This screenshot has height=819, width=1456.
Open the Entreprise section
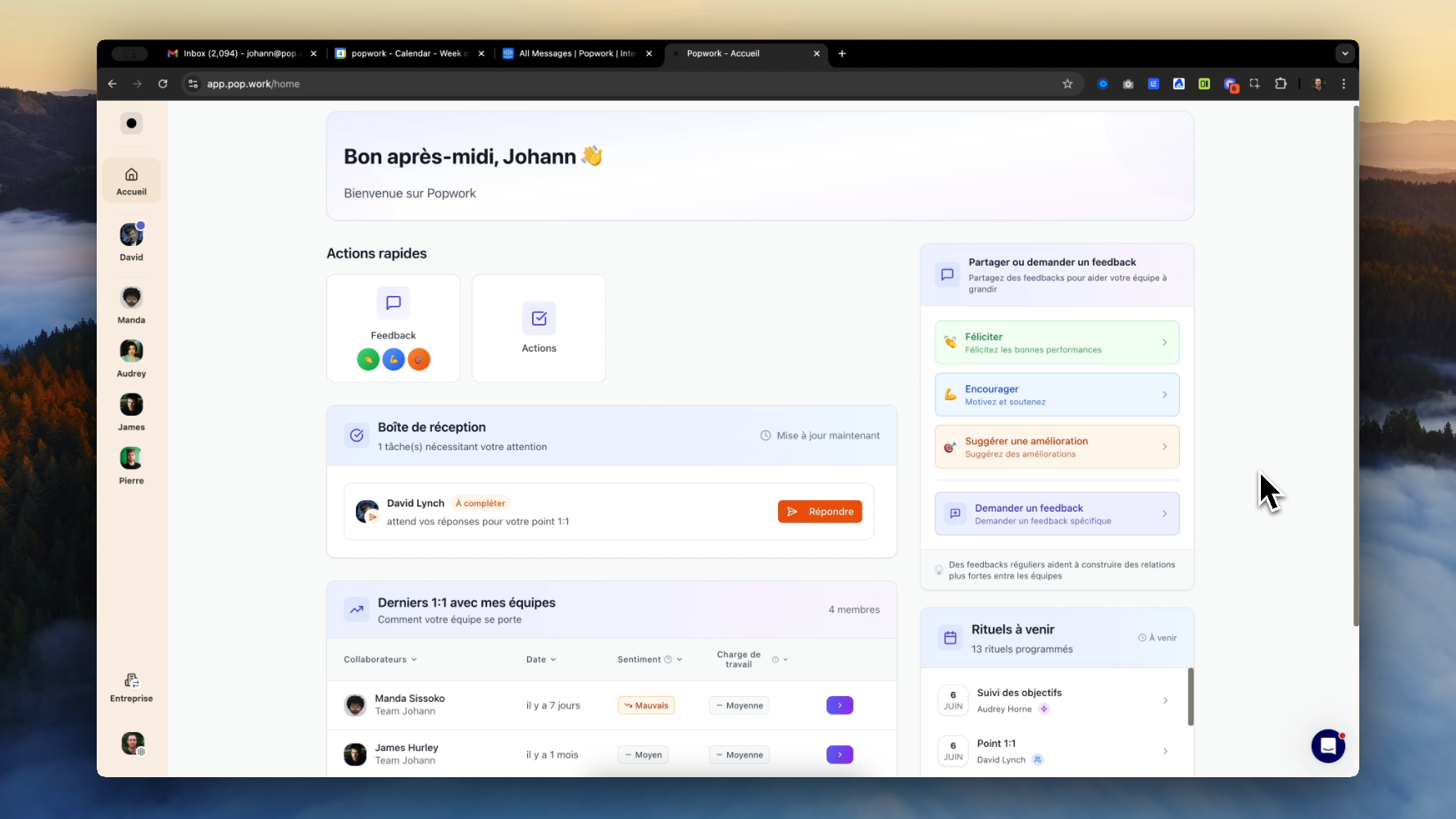click(x=131, y=687)
